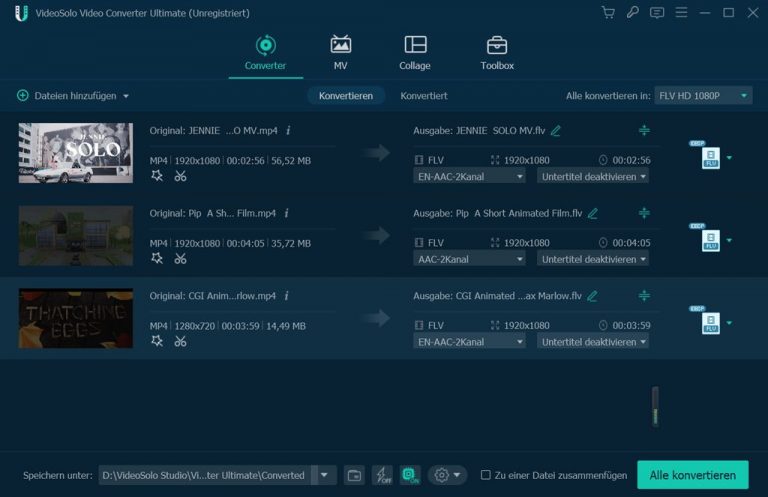This screenshot has width=768, height=497.
Task: Select the THATCHING EGGS video thumbnail
Action: point(76,319)
